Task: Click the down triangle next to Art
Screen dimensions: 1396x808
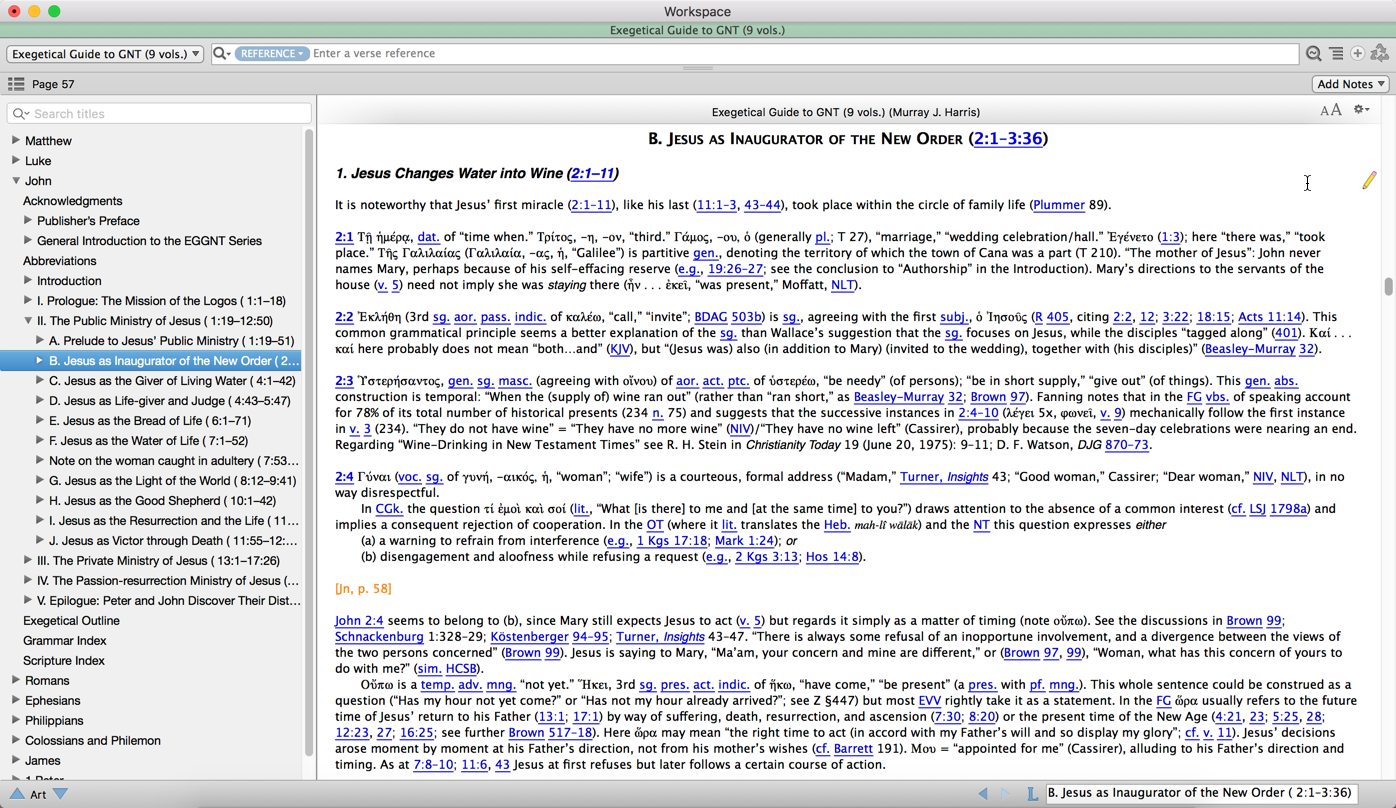Action: pyautogui.click(x=60, y=794)
